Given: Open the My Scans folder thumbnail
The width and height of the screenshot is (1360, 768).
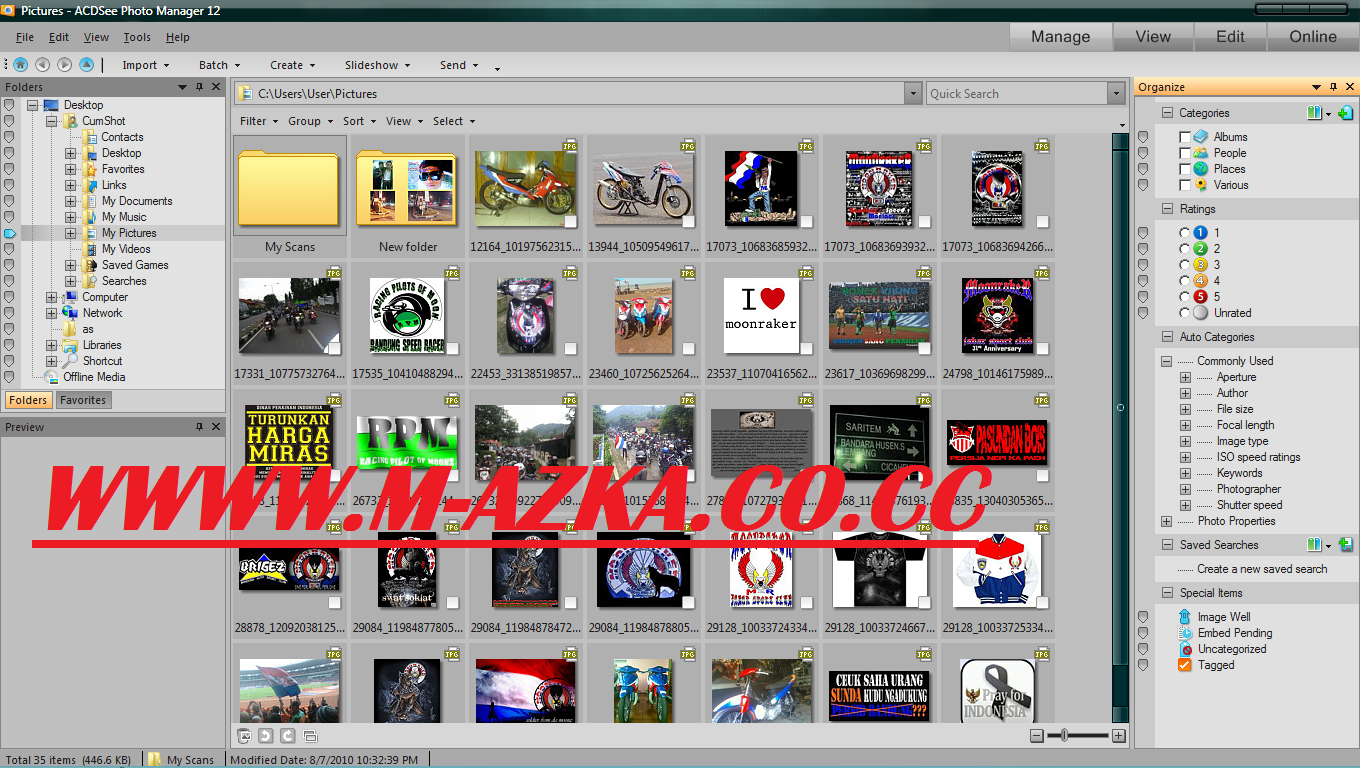Looking at the screenshot, I should [x=289, y=189].
